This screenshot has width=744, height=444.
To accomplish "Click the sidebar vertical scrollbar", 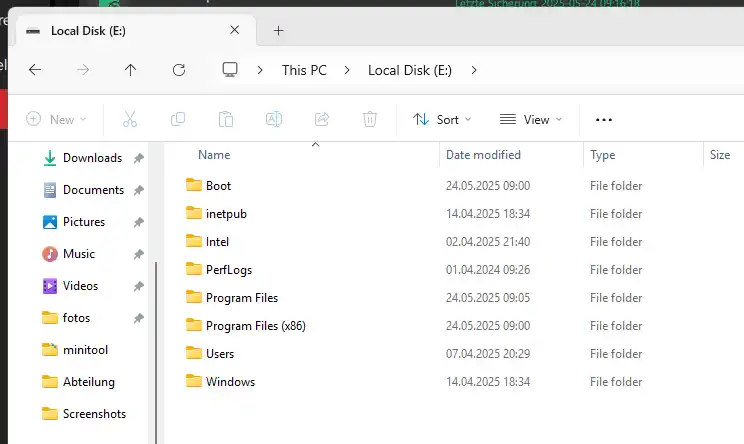I will pyautogui.click(x=156, y=352).
